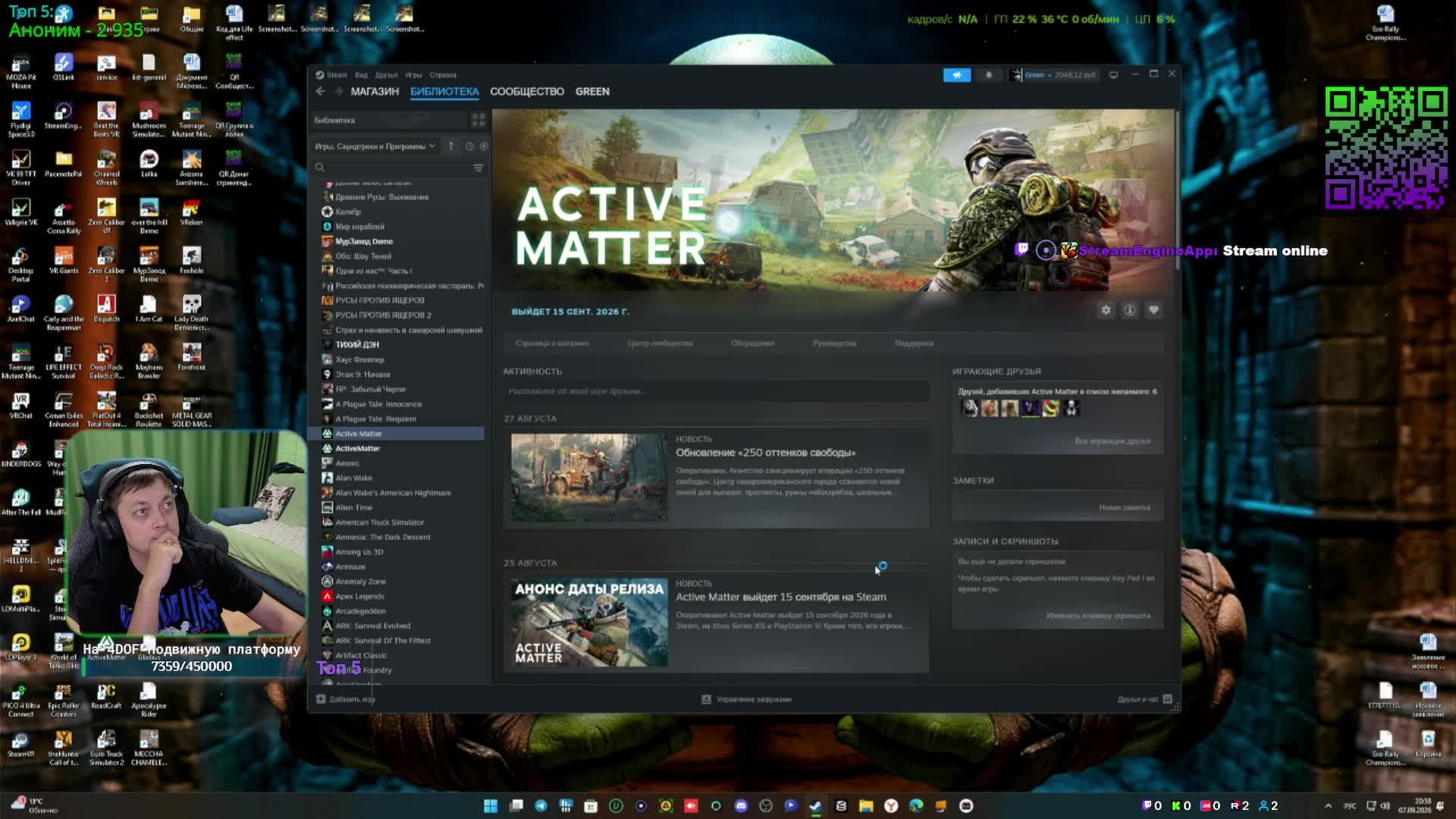The image size is (1456, 819).
Task: Click the sort arrow icon above the game list
Action: [x=451, y=146]
